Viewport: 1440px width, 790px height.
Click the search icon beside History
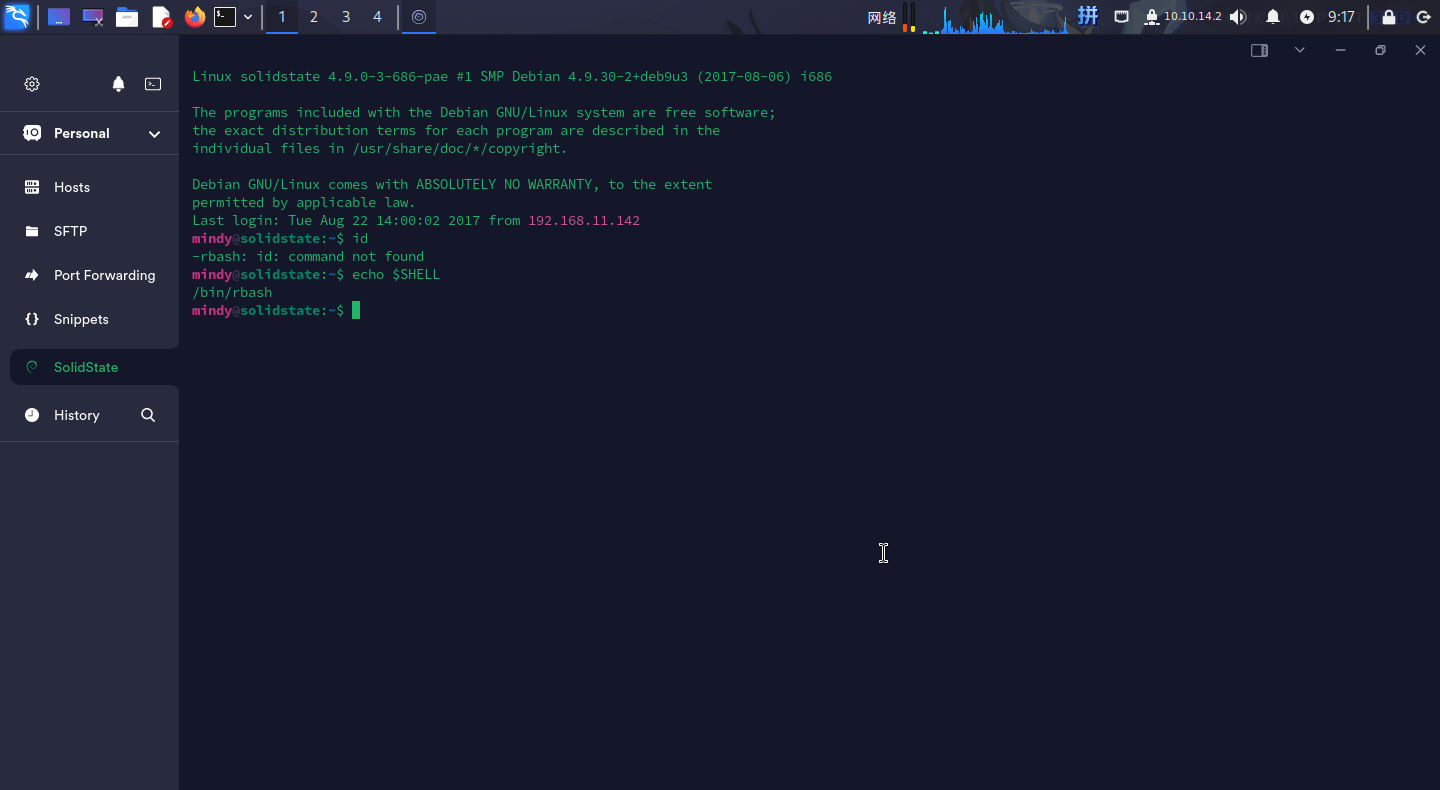click(148, 415)
